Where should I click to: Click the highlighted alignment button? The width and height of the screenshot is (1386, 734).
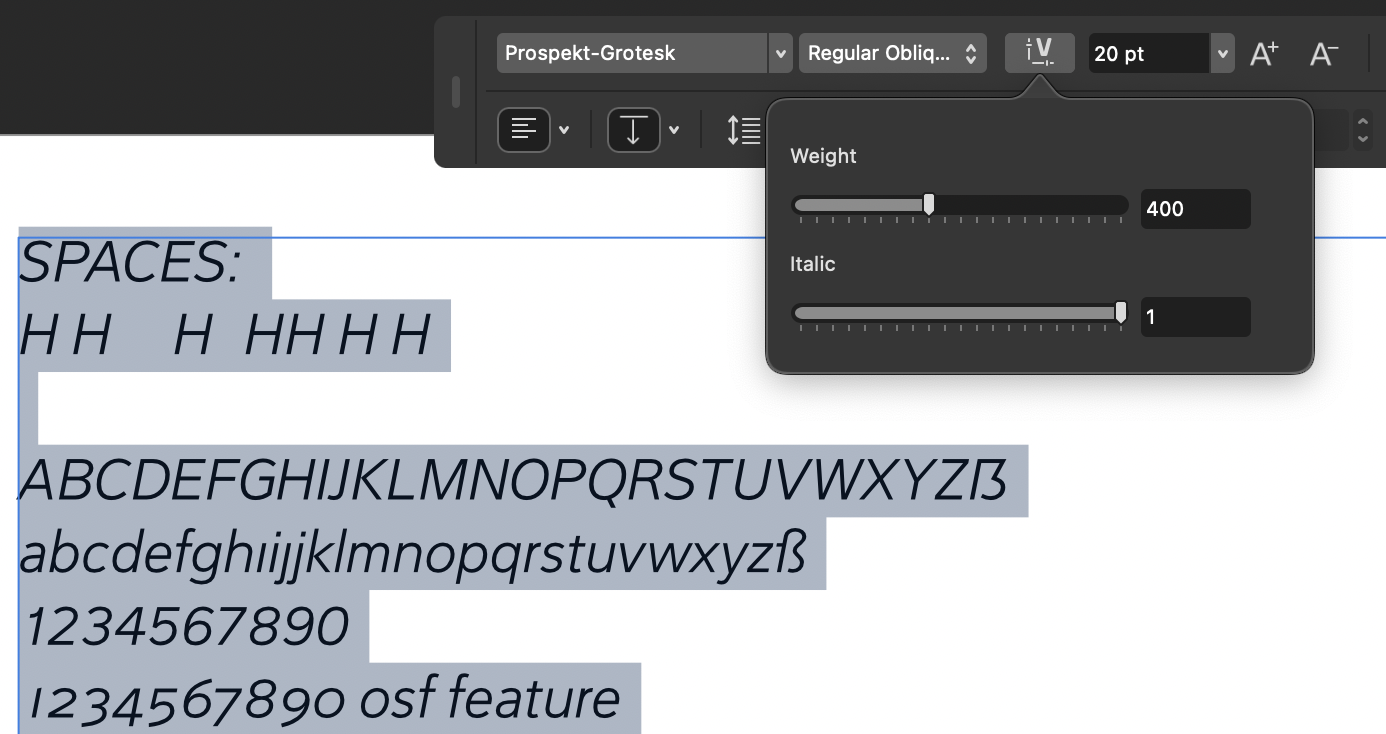(x=524, y=130)
